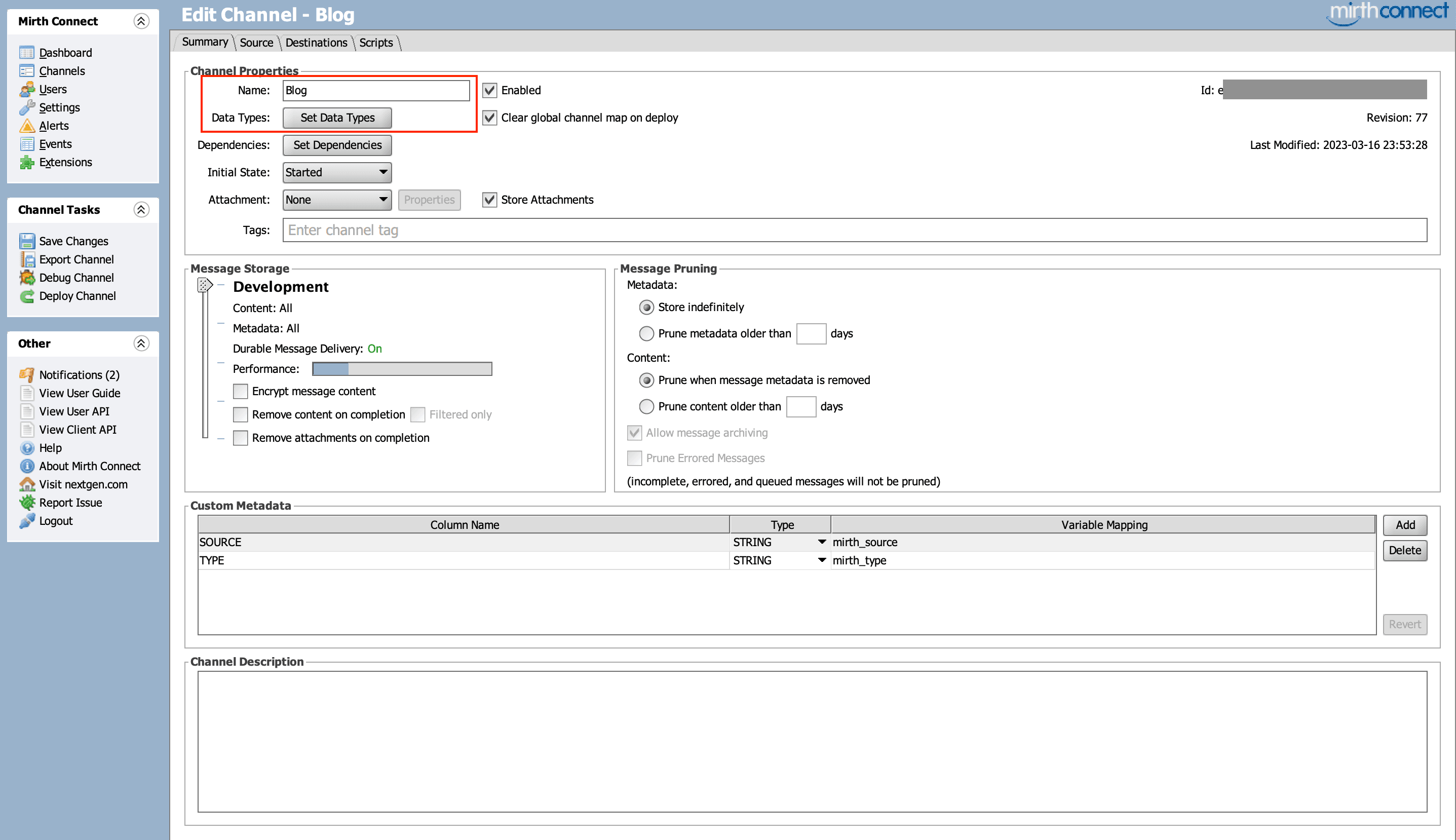Select Store indefinitely metadata option
The width and height of the screenshot is (1456, 840).
point(646,308)
